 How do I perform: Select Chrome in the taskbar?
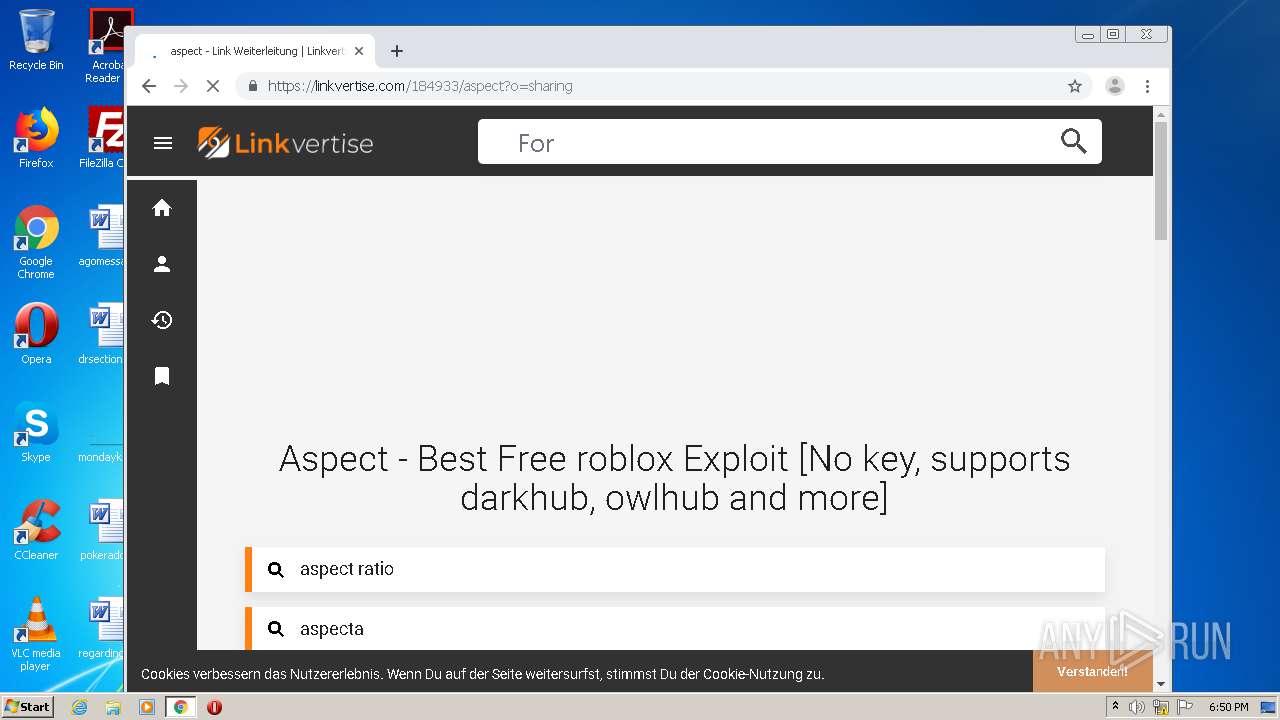click(x=180, y=707)
